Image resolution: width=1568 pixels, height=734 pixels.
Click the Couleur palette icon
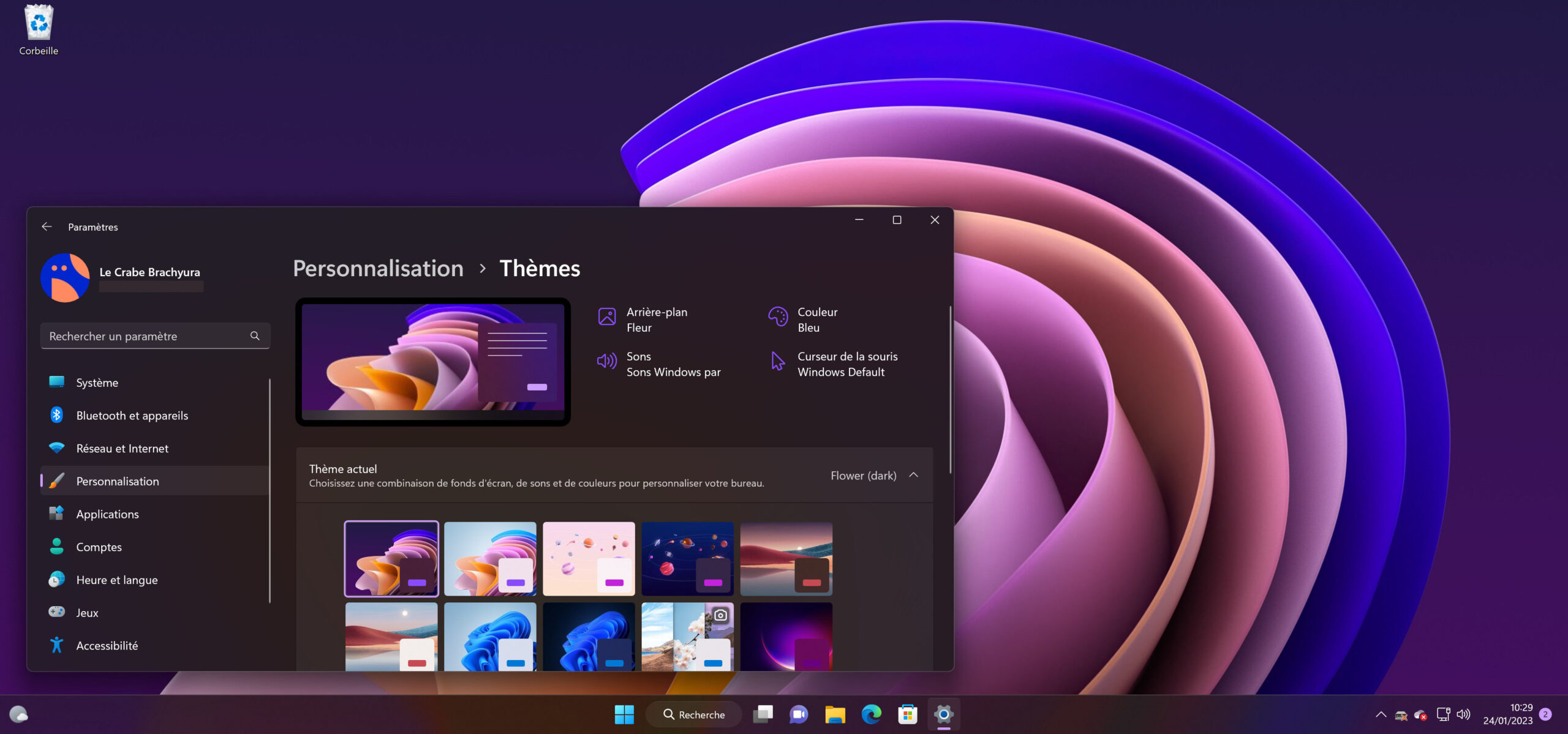click(x=778, y=316)
